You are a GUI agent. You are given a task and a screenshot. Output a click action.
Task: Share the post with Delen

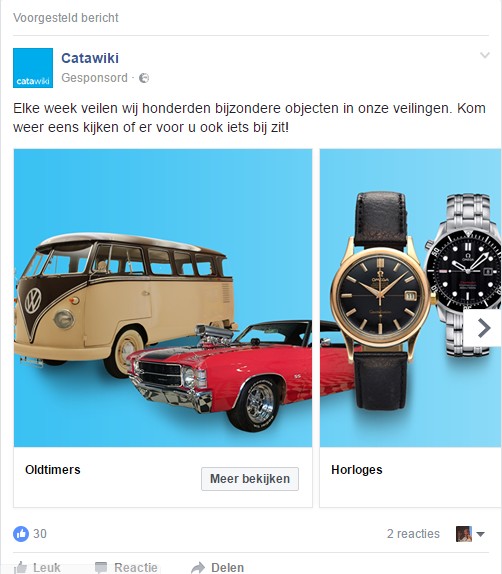tap(218, 567)
